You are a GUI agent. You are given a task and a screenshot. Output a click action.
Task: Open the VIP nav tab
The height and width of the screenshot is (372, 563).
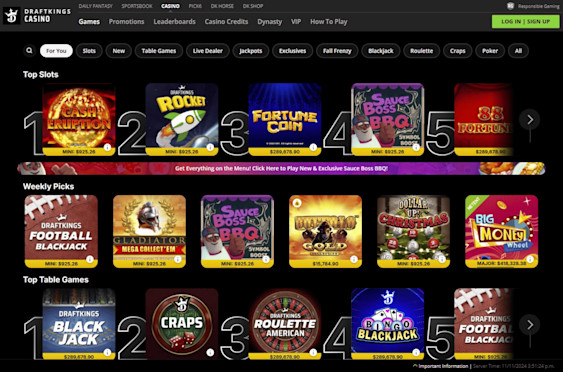pyautogui.click(x=296, y=22)
